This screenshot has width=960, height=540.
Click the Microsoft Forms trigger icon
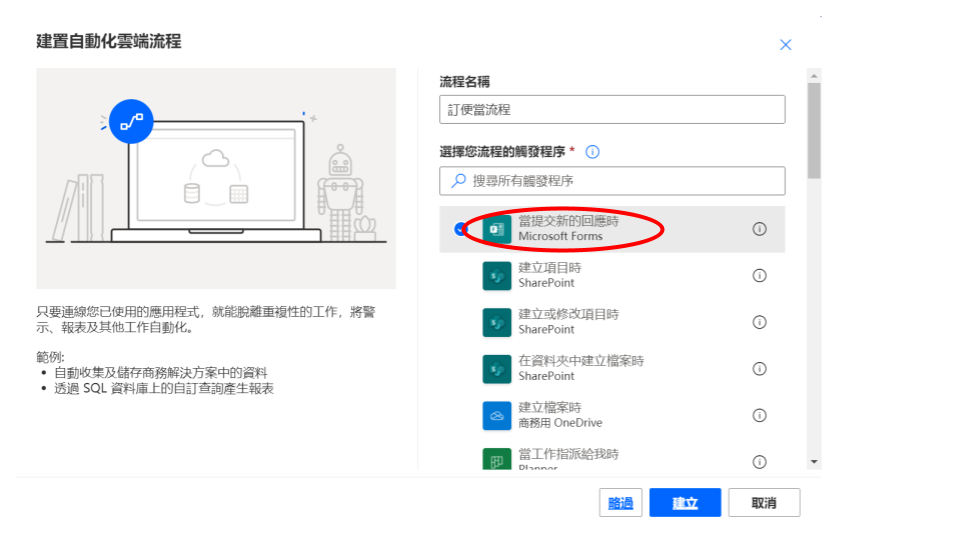point(497,229)
